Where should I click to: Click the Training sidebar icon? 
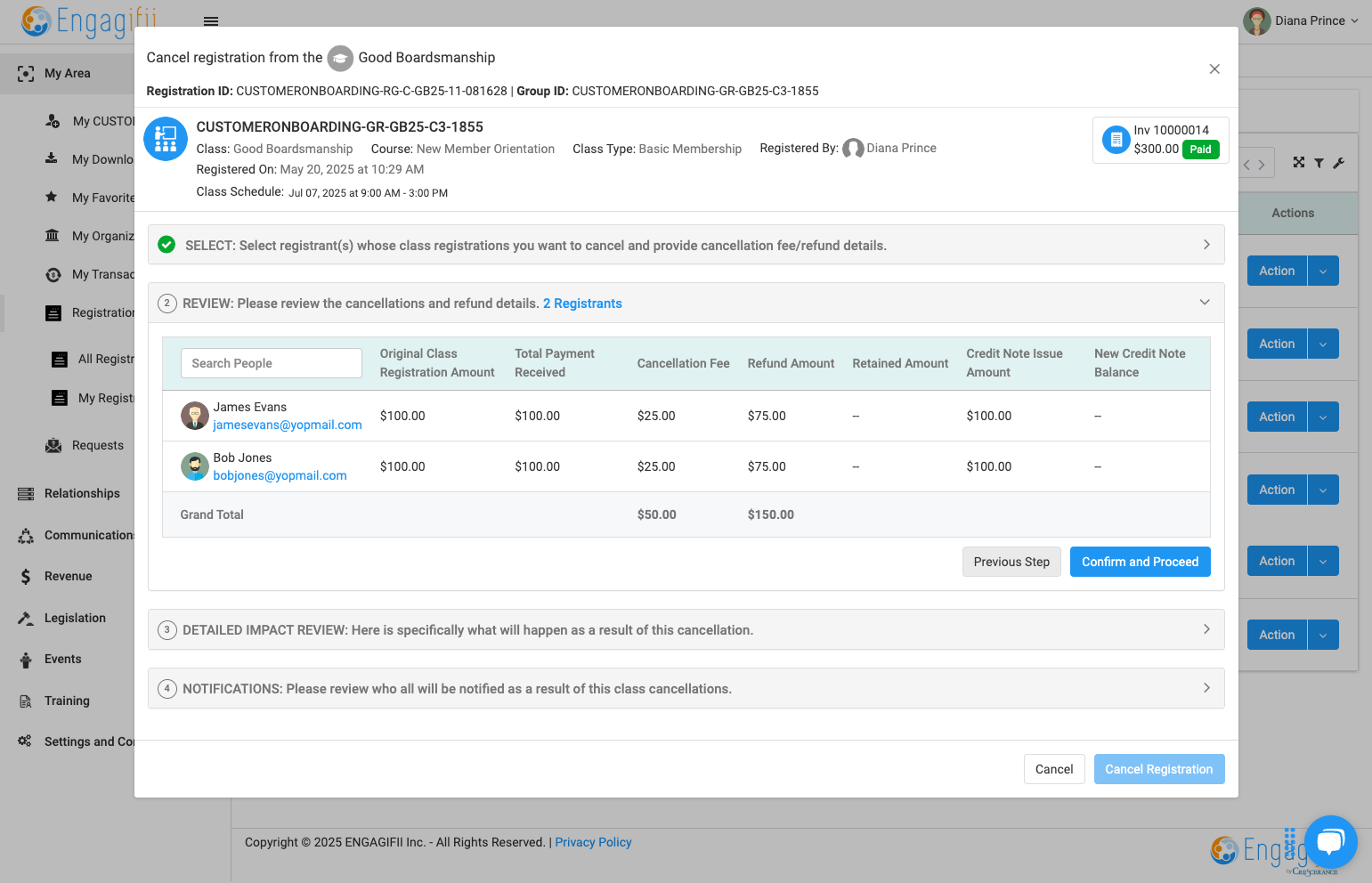pyautogui.click(x=26, y=701)
